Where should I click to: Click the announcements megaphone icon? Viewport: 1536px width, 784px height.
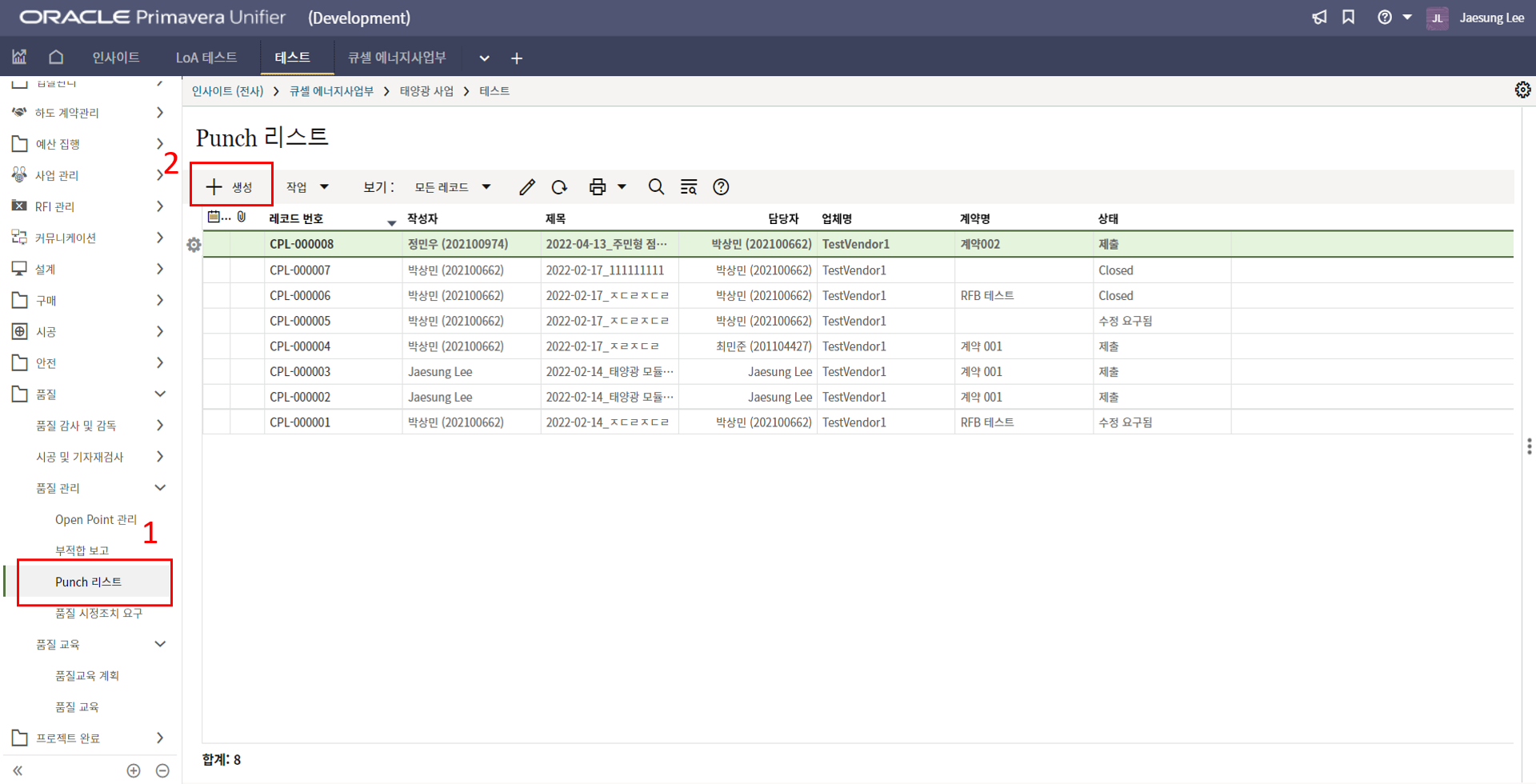(1319, 18)
